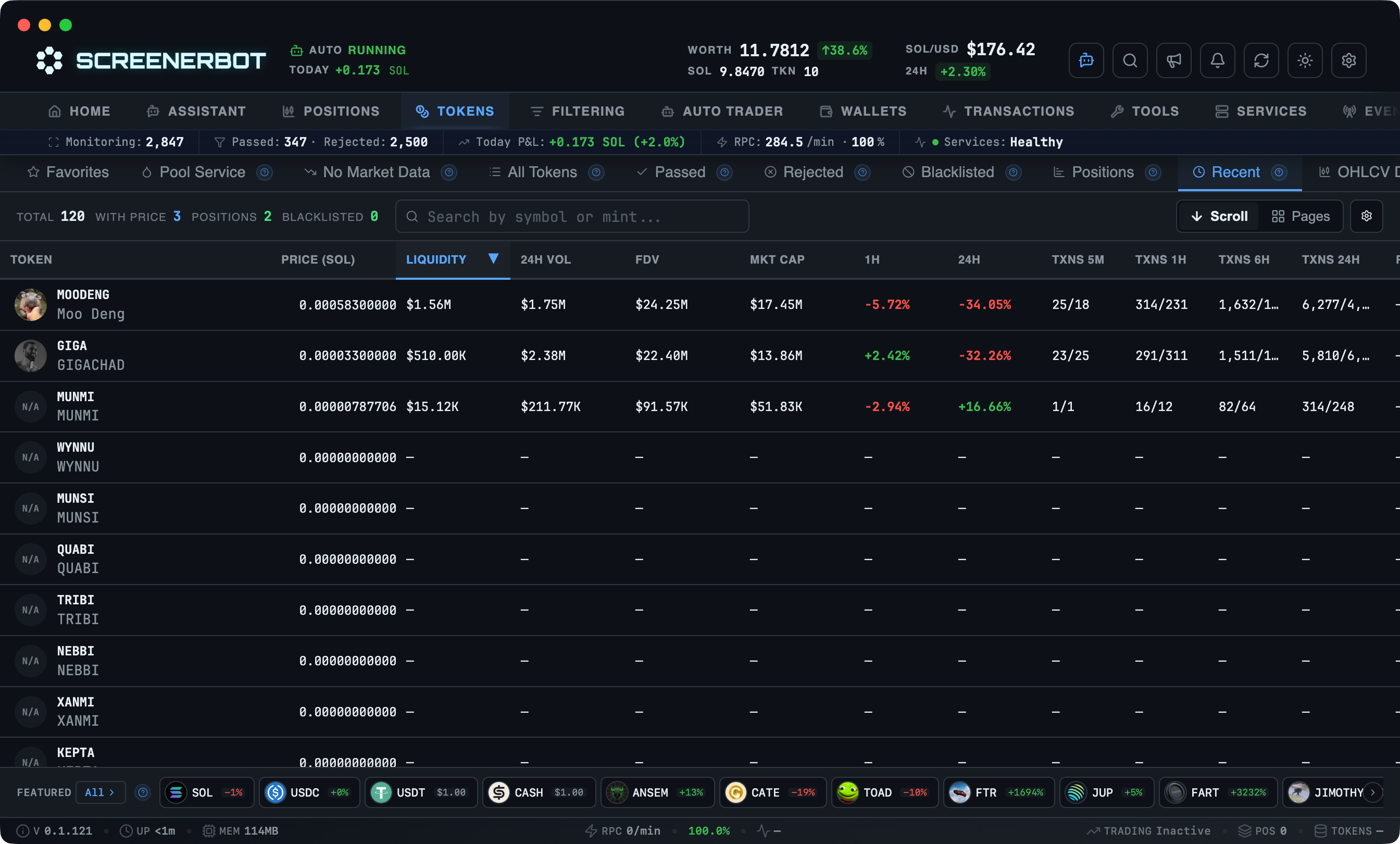Click the Services Healthy status text
Viewport: 1400px width, 844px height.
[x=1003, y=142]
